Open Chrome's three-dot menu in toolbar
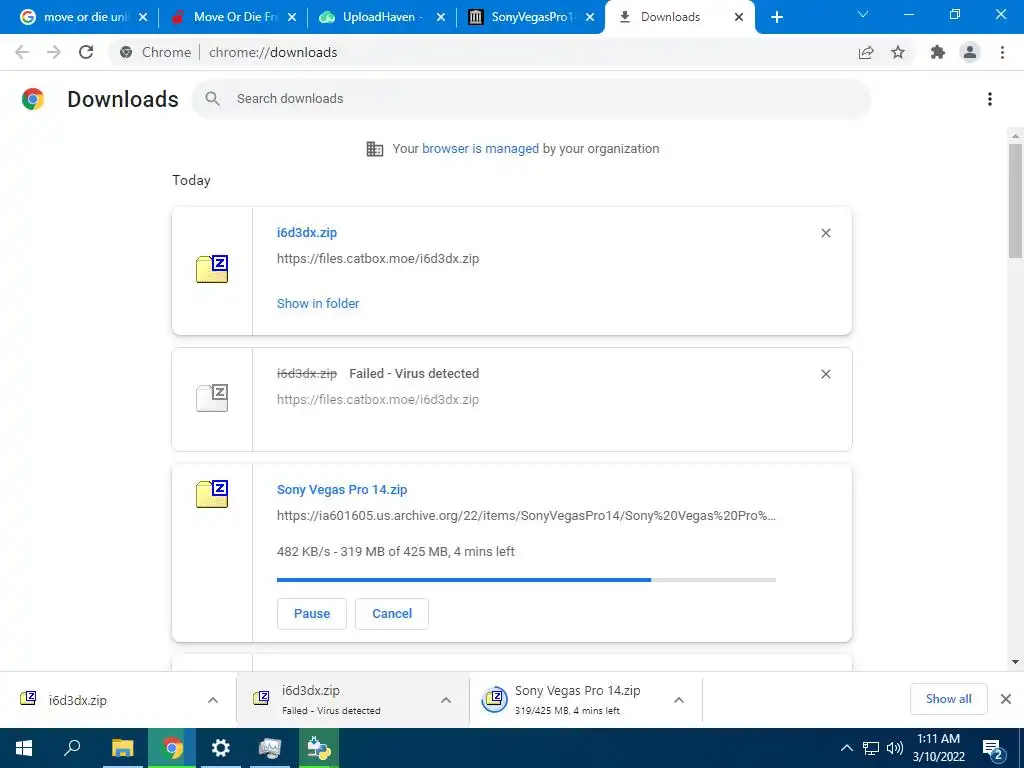Viewport: 1024px width, 768px height. (x=1002, y=52)
